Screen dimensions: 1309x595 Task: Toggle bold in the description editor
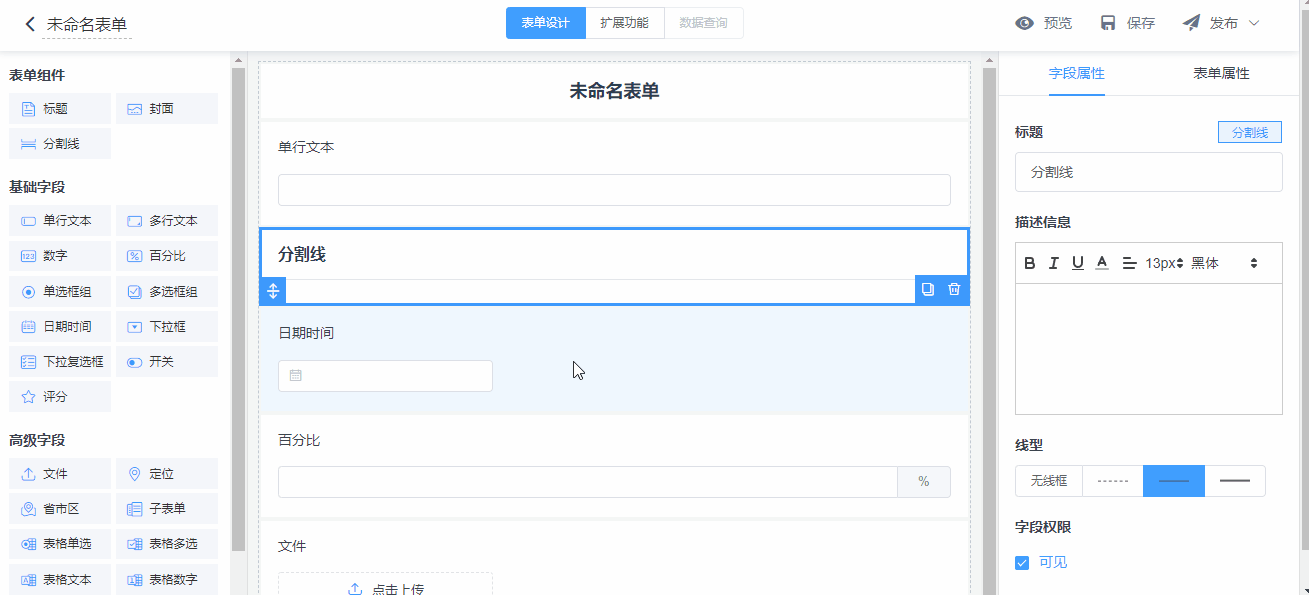point(1030,263)
